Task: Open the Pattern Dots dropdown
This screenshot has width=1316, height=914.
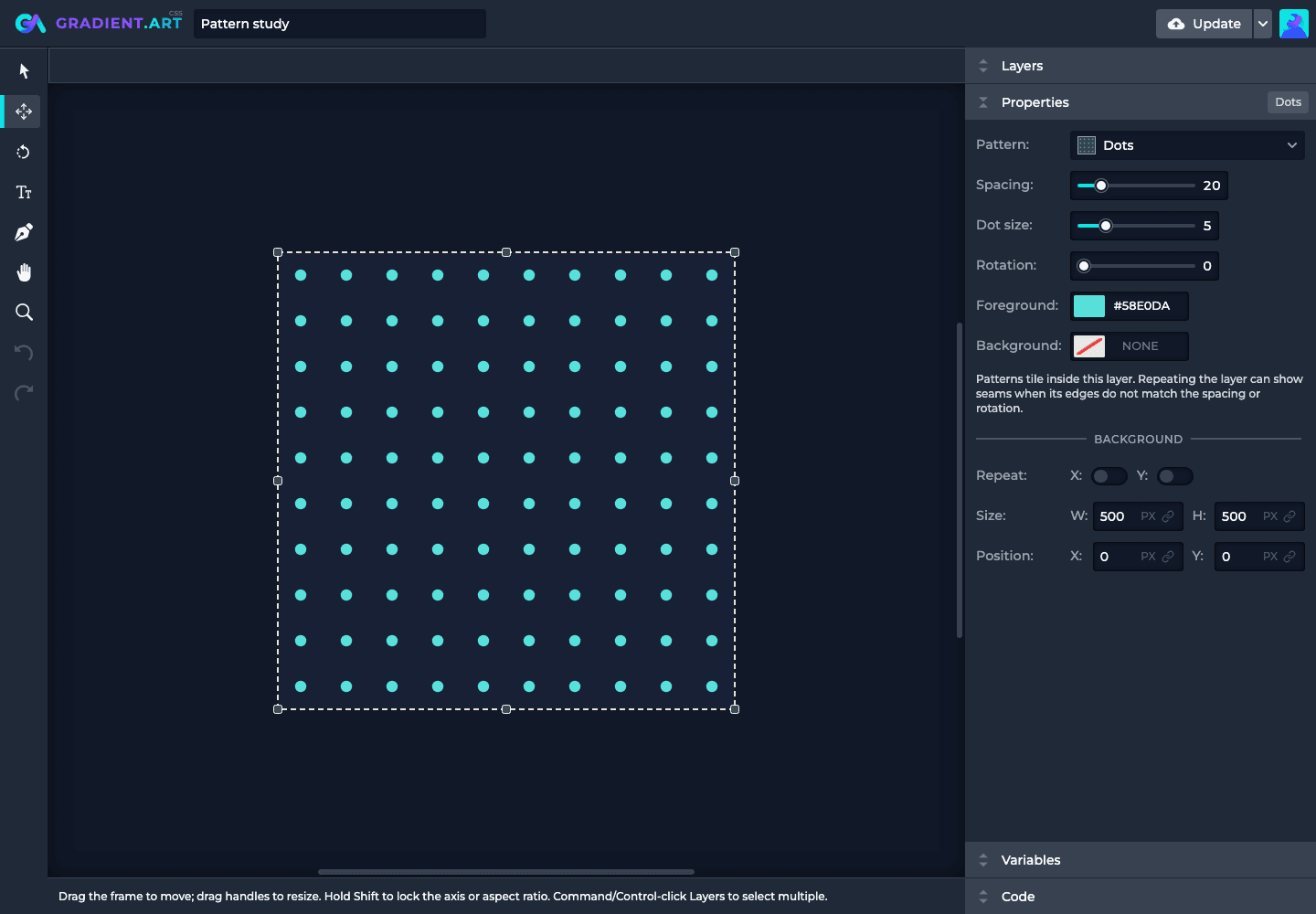Action: [x=1187, y=145]
